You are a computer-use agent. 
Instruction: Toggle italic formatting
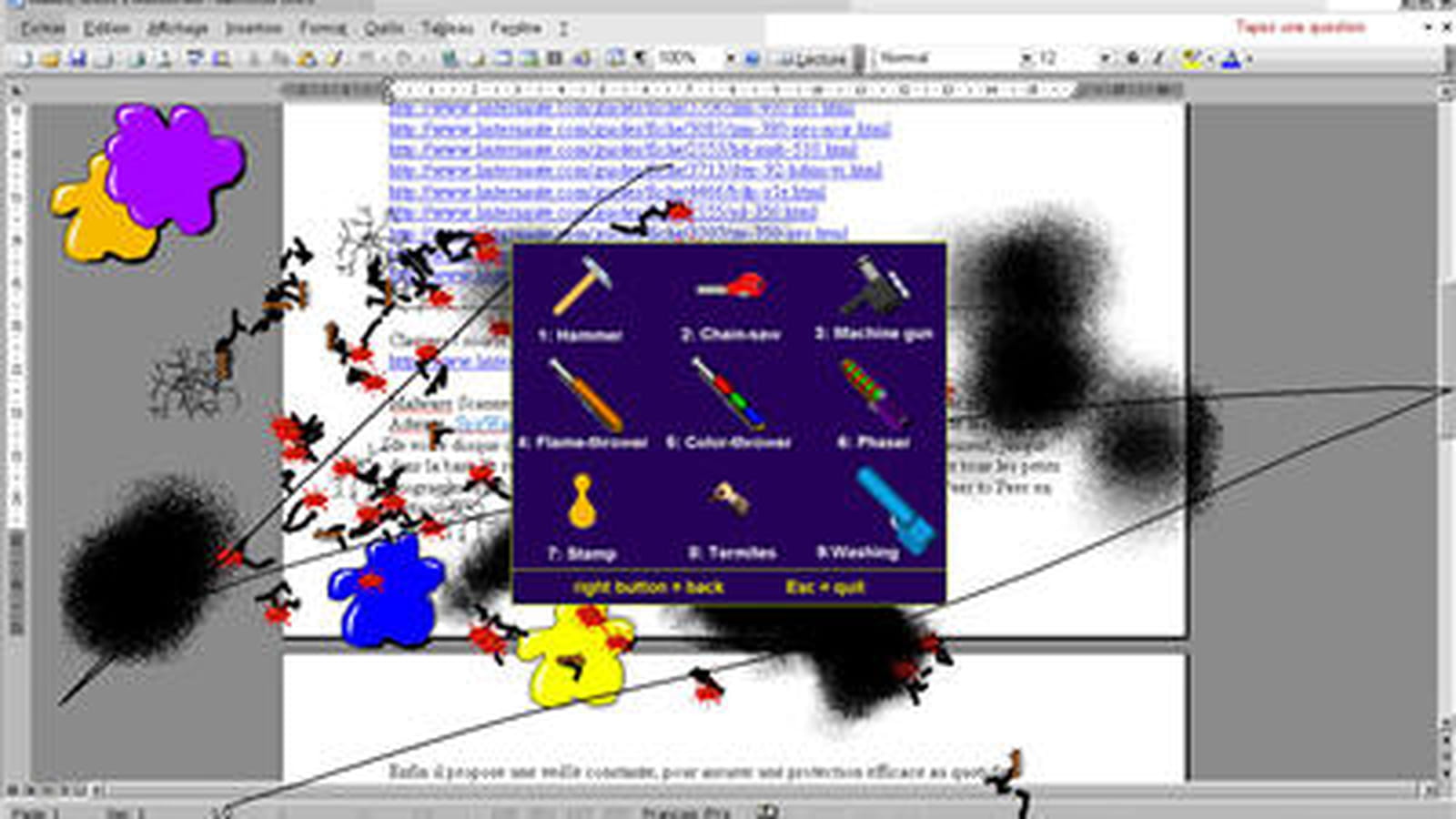point(1158,58)
